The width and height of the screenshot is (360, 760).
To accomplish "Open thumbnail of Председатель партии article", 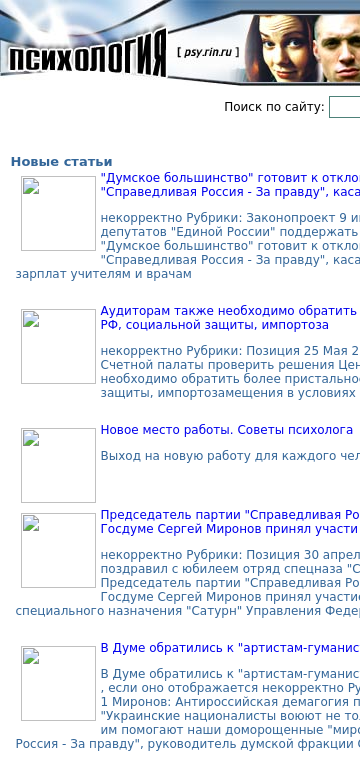I will click(x=58, y=551).
